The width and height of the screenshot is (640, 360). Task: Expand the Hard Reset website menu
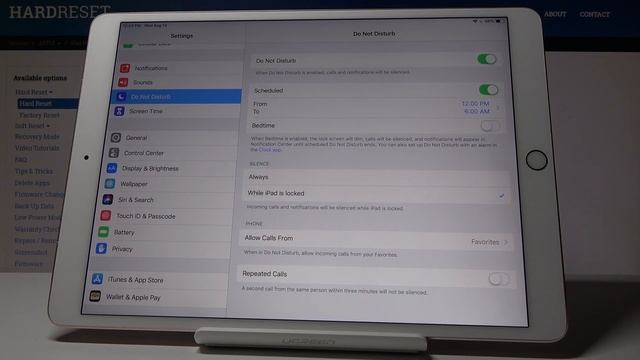[34, 92]
